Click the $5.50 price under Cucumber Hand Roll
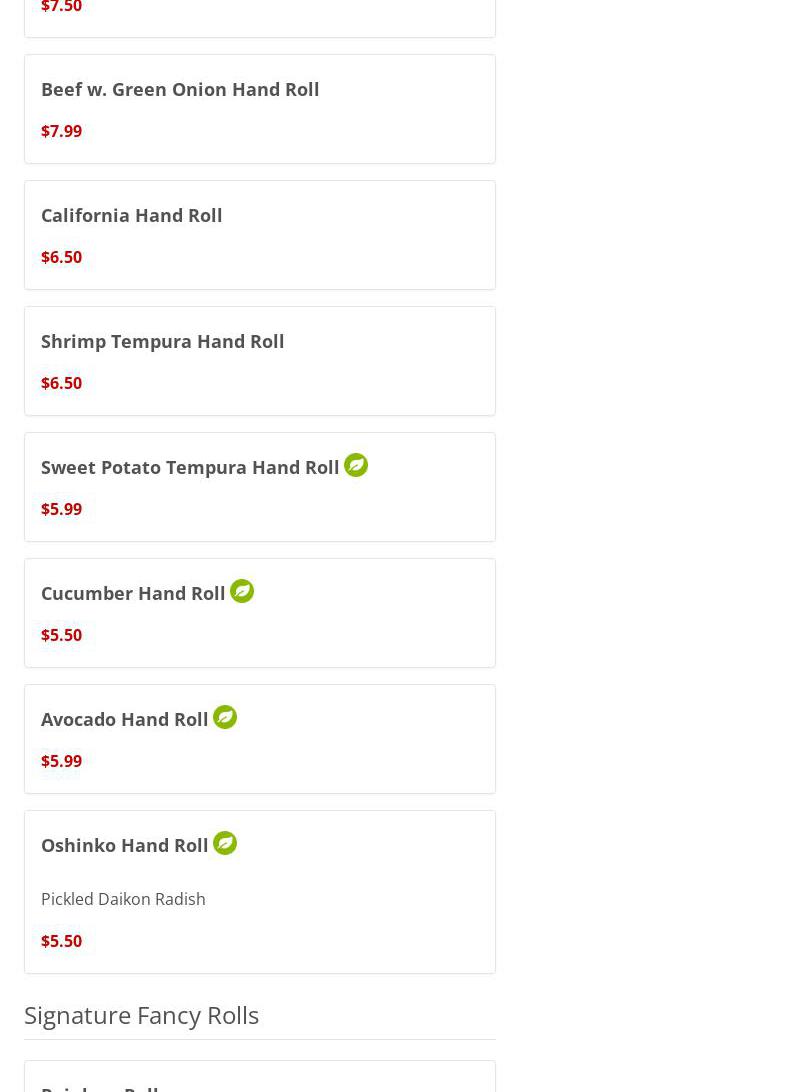The height and width of the screenshot is (1092, 785). click(x=62, y=635)
